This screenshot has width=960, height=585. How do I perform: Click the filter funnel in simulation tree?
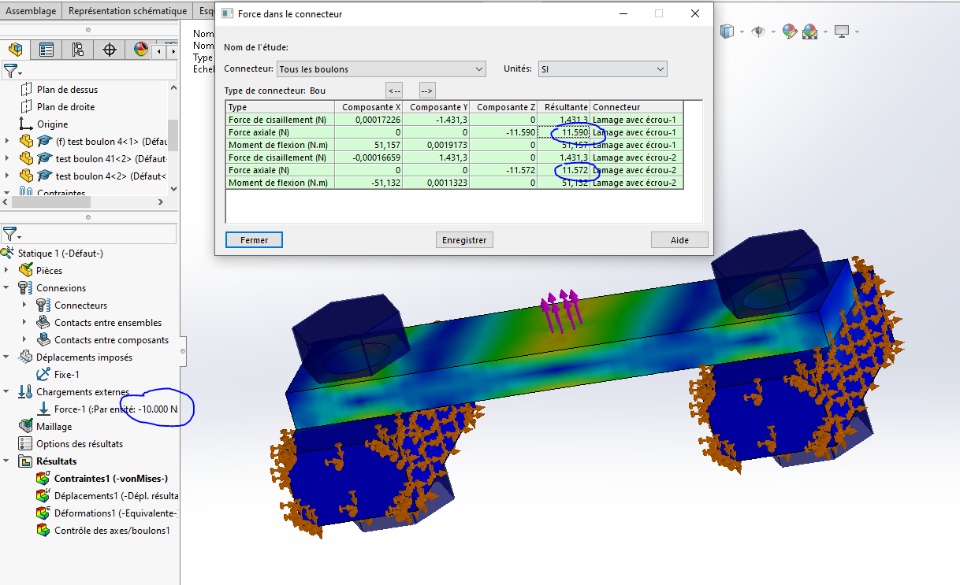coord(10,234)
